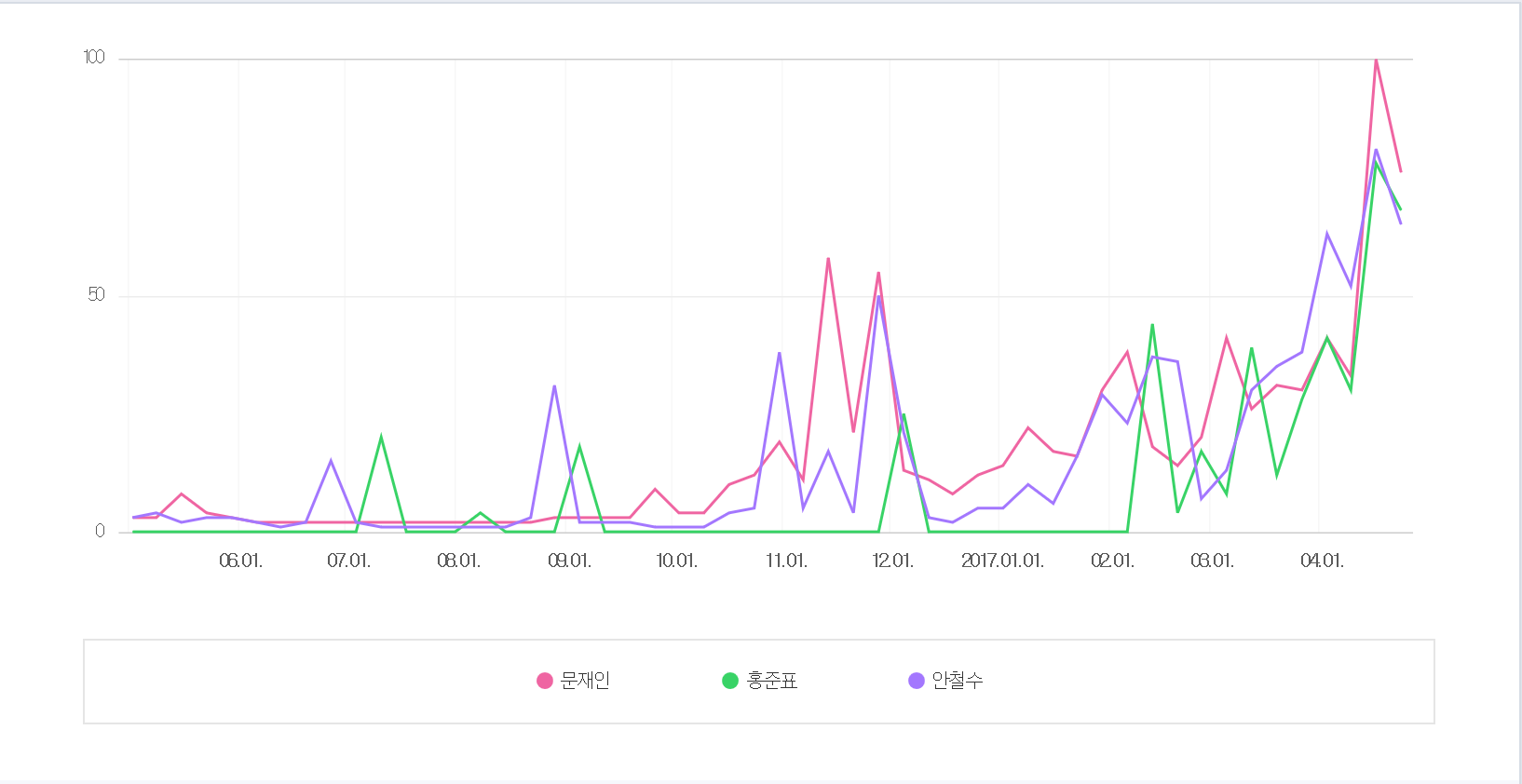Click the 06.01. x-axis date label
1522x784 pixels.
240,561
